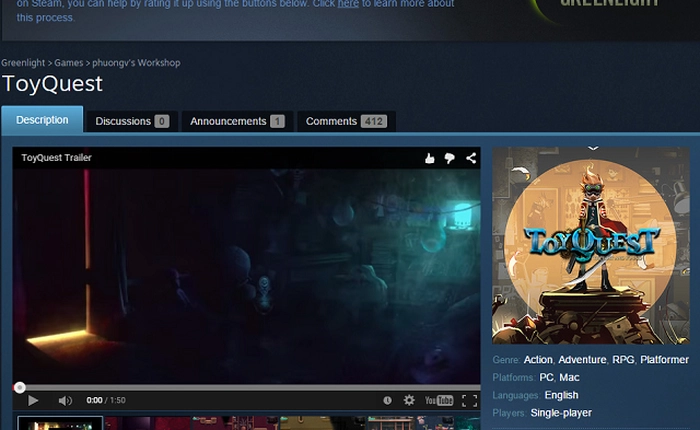Open phuongv's Workshop breadcrumb link

click(x=136, y=63)
